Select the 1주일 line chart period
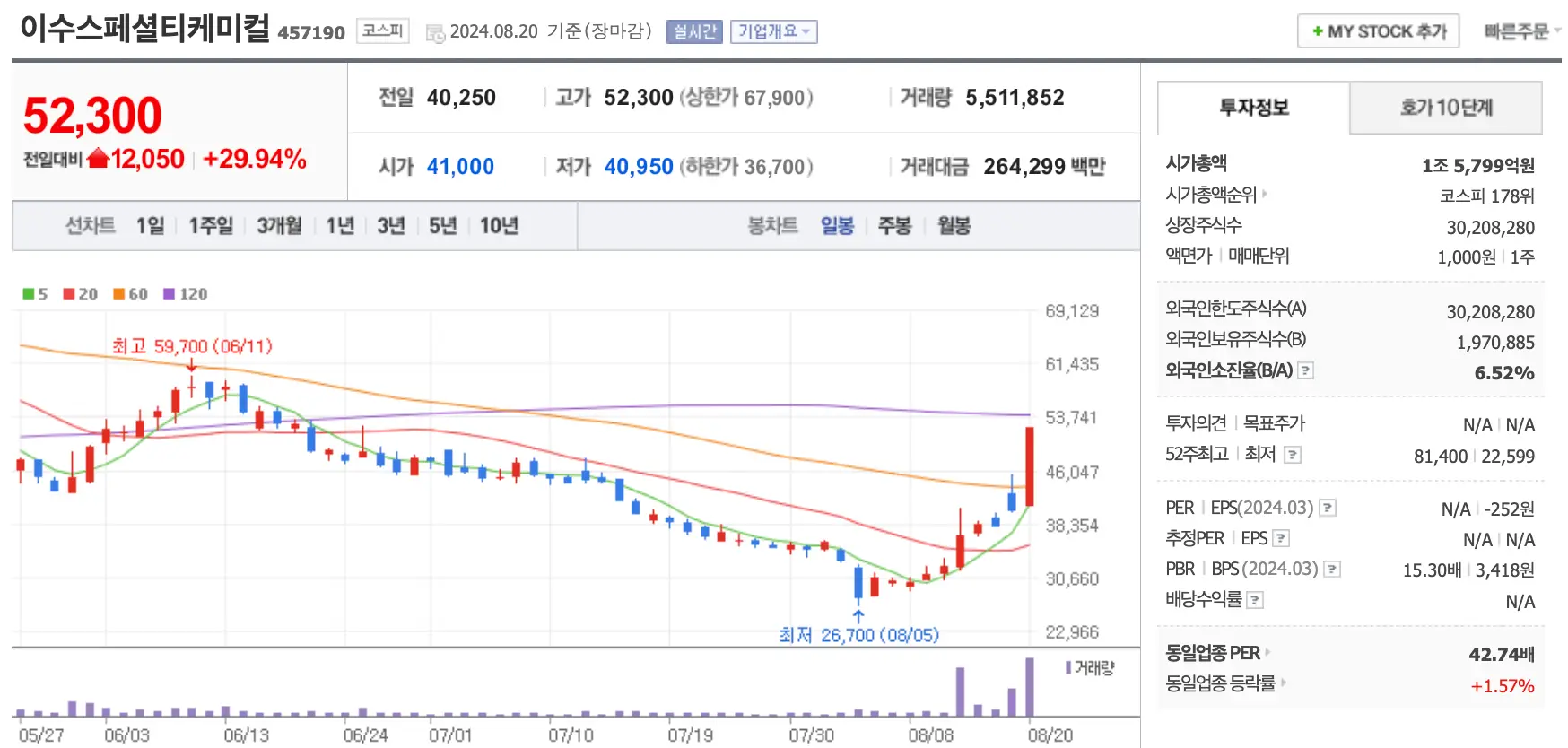The image size is (1568, 748). pyautogui.click(x=210, y=226)
